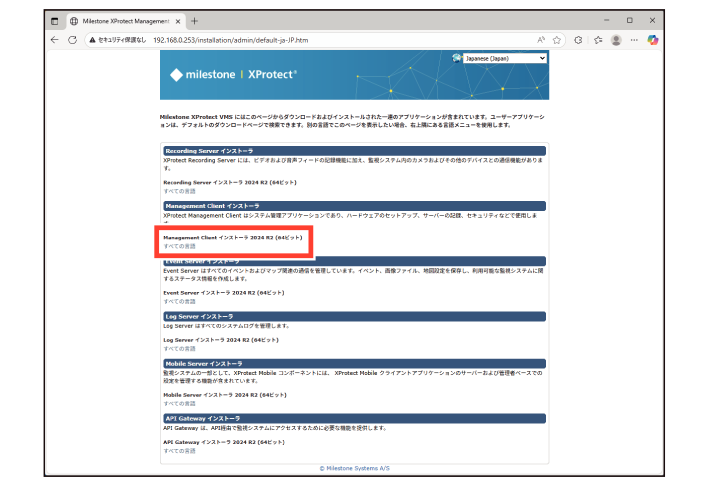This screenshot has height=487, width=708.
Task: Minimize the browser window
Action: [x=606, y=20]
